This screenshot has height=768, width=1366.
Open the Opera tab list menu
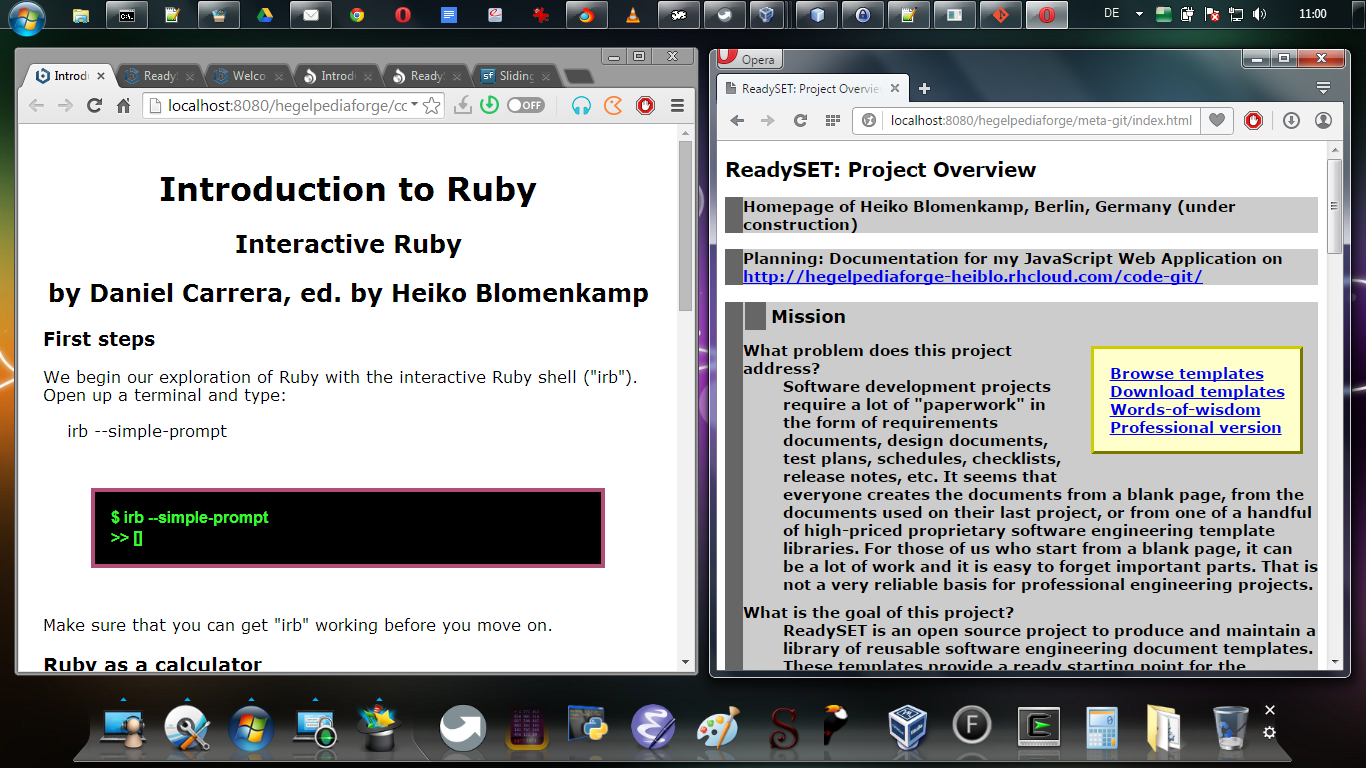1323,88
